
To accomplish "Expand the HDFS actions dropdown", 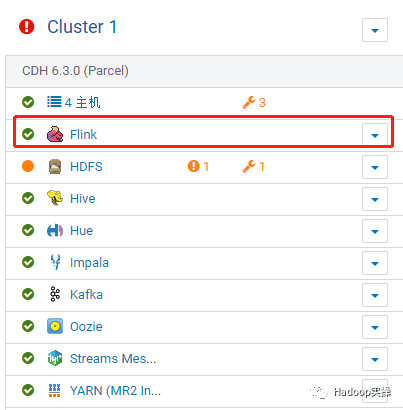I will [x=375, y=167].
